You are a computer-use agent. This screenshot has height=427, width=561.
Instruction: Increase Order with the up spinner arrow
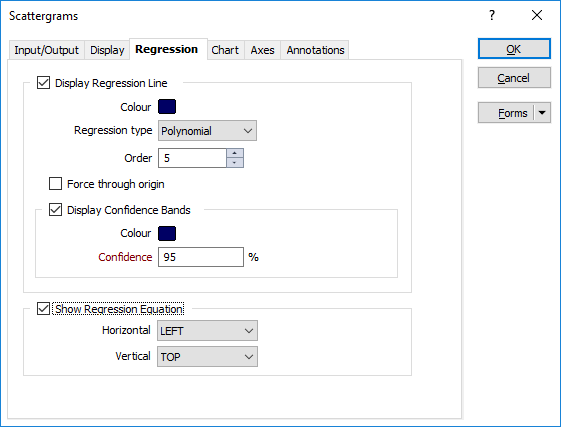[x=235, y=153]
